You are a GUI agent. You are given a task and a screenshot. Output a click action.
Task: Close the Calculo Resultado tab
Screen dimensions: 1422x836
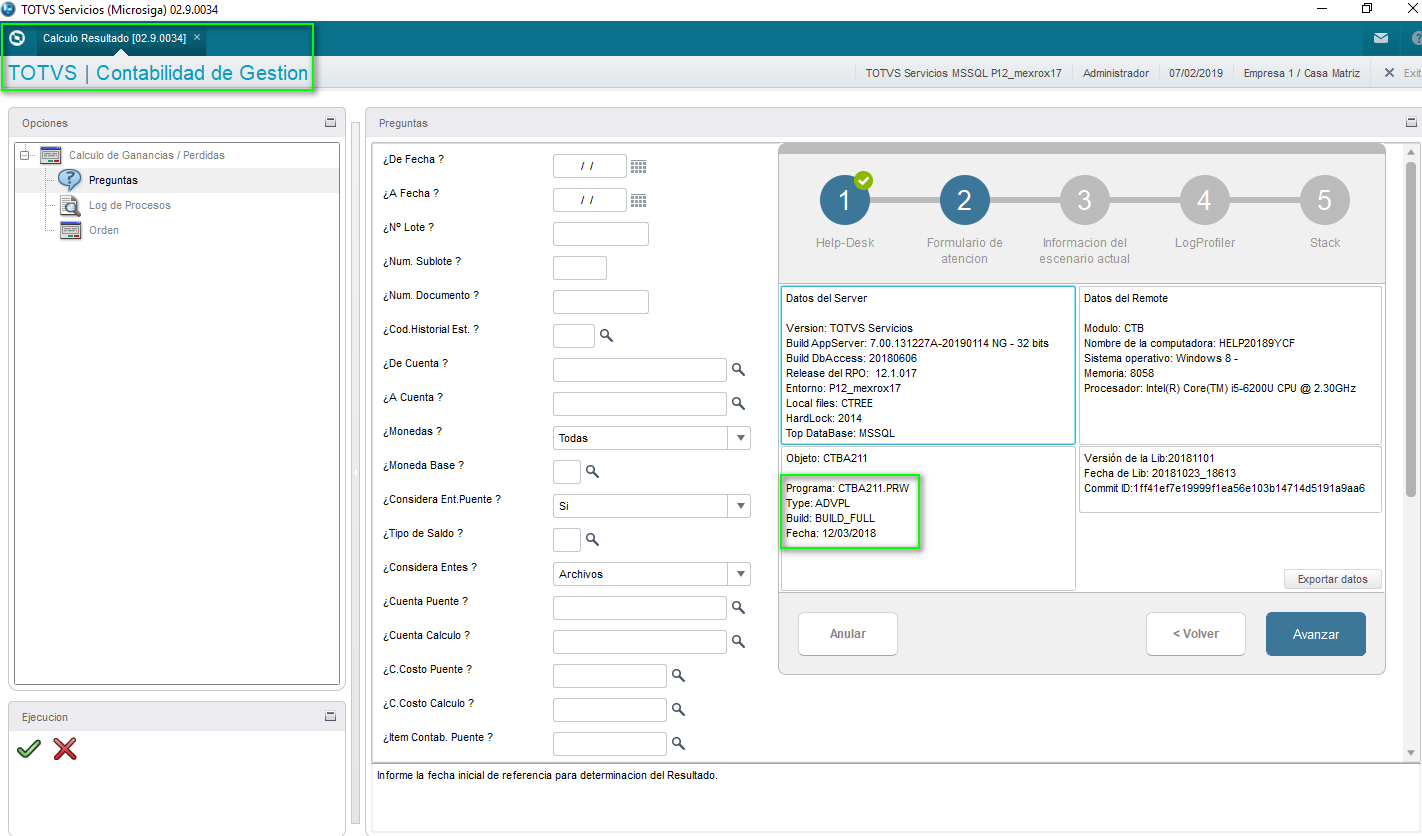pyautogui.click(x=197, y=37)
